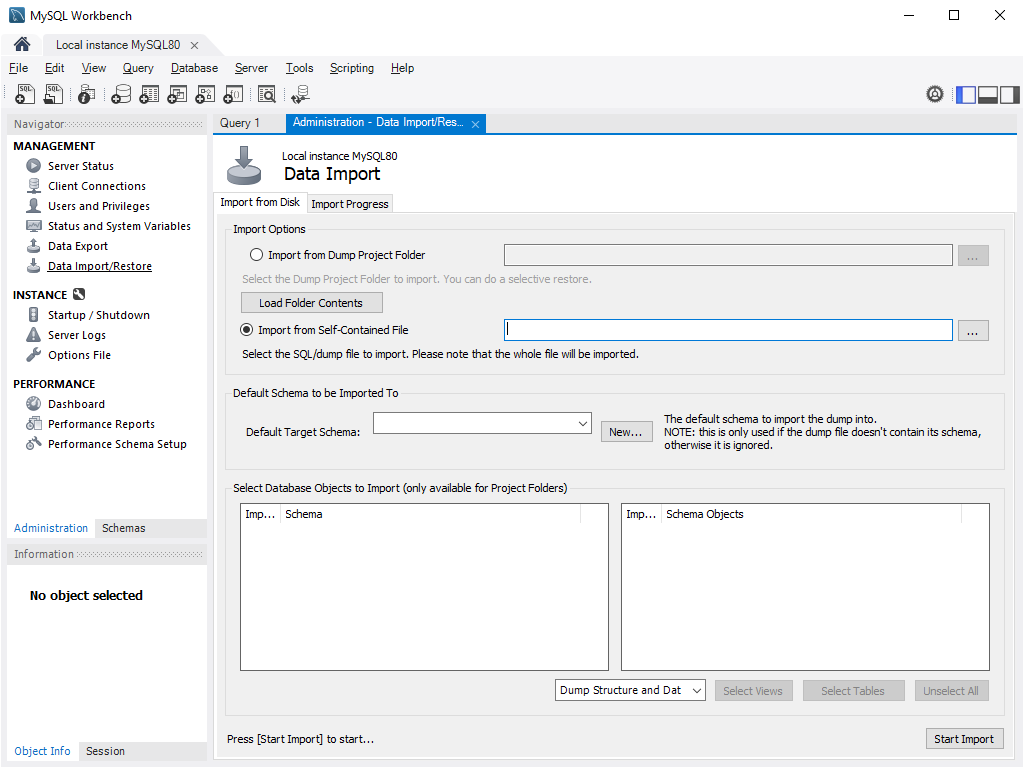Click the Status and System Variables icon
The image size is (1024, 768).
click(33, 226)
